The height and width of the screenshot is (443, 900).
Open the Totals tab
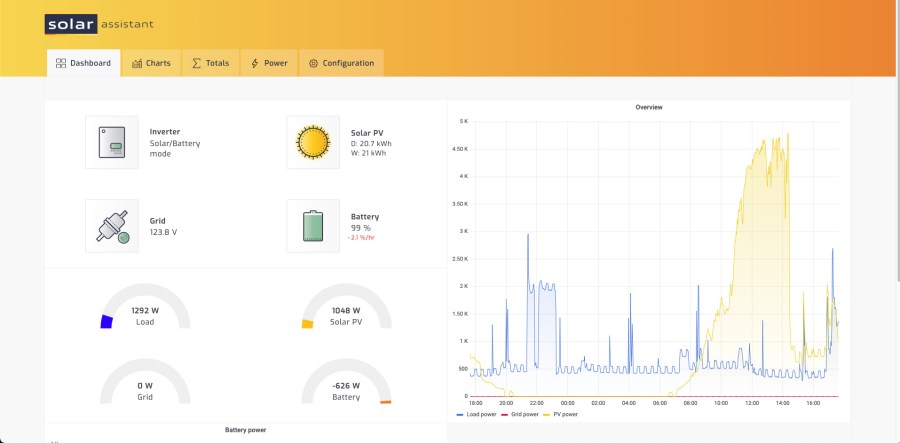(x=211, y=63)
